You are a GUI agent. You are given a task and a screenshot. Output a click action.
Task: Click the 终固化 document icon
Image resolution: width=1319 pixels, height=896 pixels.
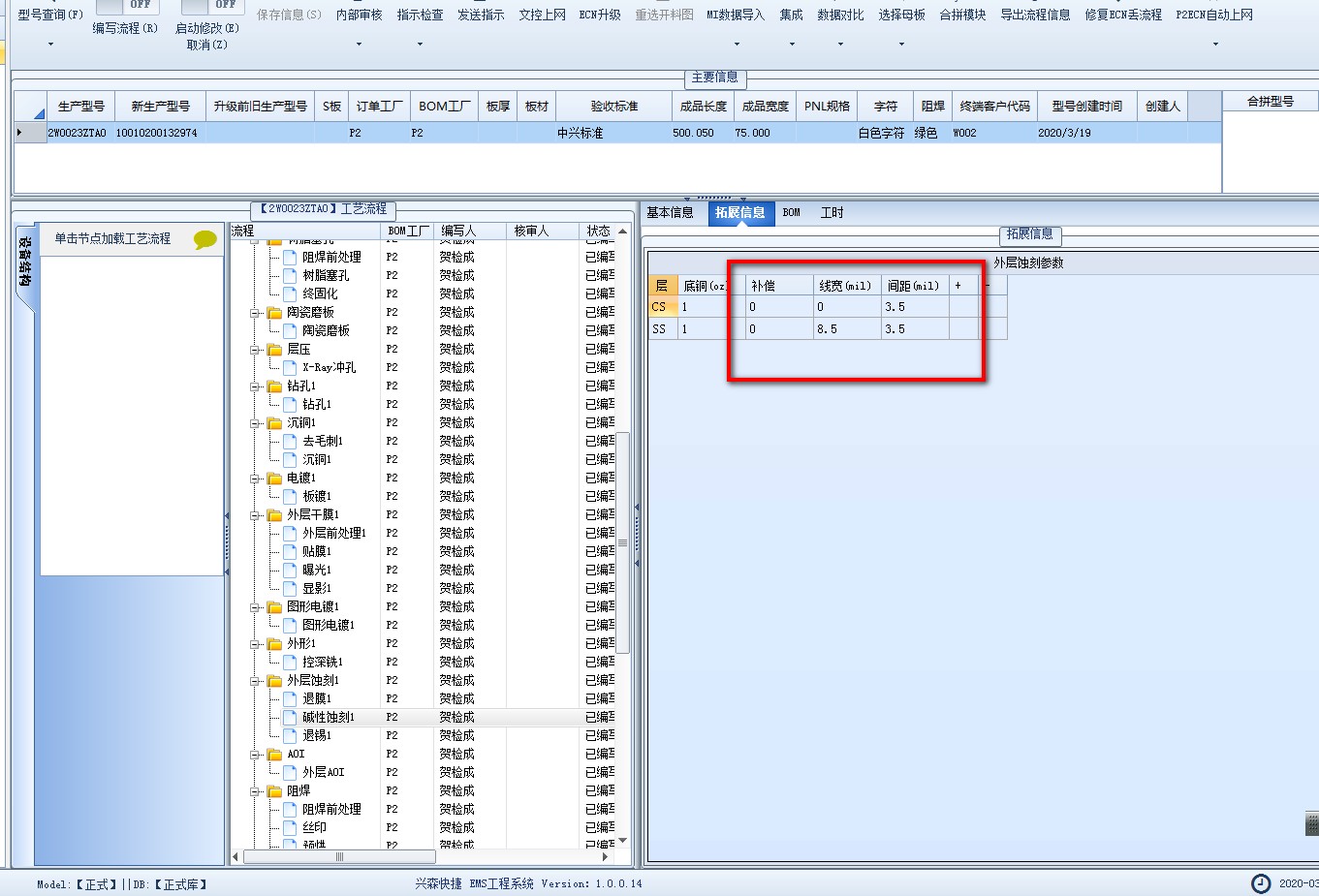(290, 294)
